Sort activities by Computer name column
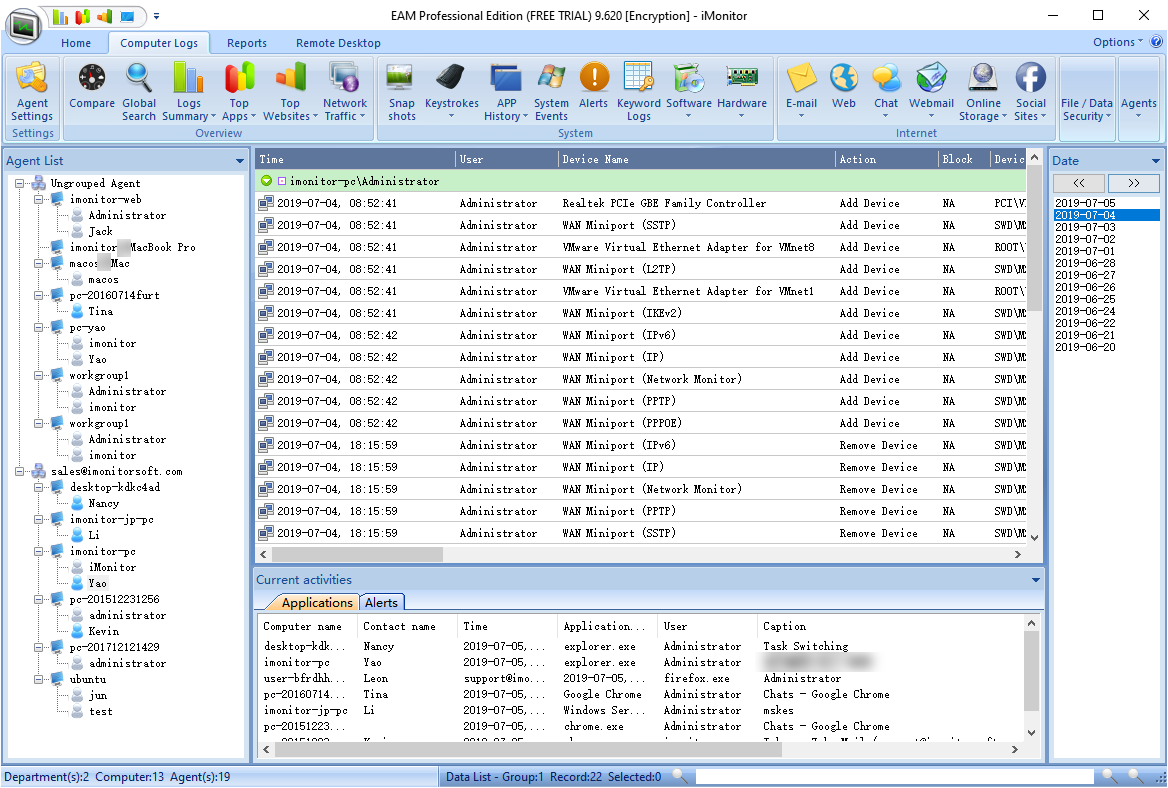The width and height of the screenshot is (1168, 788). point(308,626)
